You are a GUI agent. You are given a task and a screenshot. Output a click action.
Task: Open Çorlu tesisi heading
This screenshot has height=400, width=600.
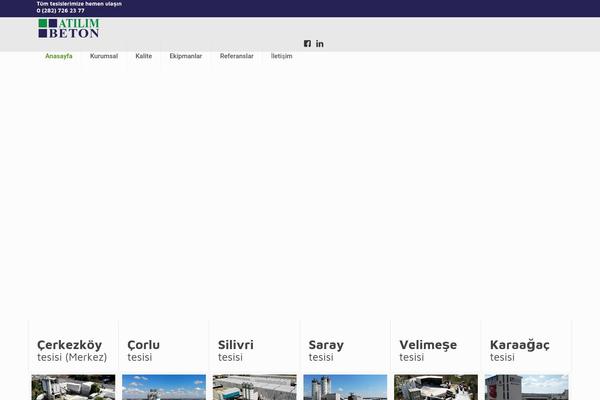coord(143,350)
